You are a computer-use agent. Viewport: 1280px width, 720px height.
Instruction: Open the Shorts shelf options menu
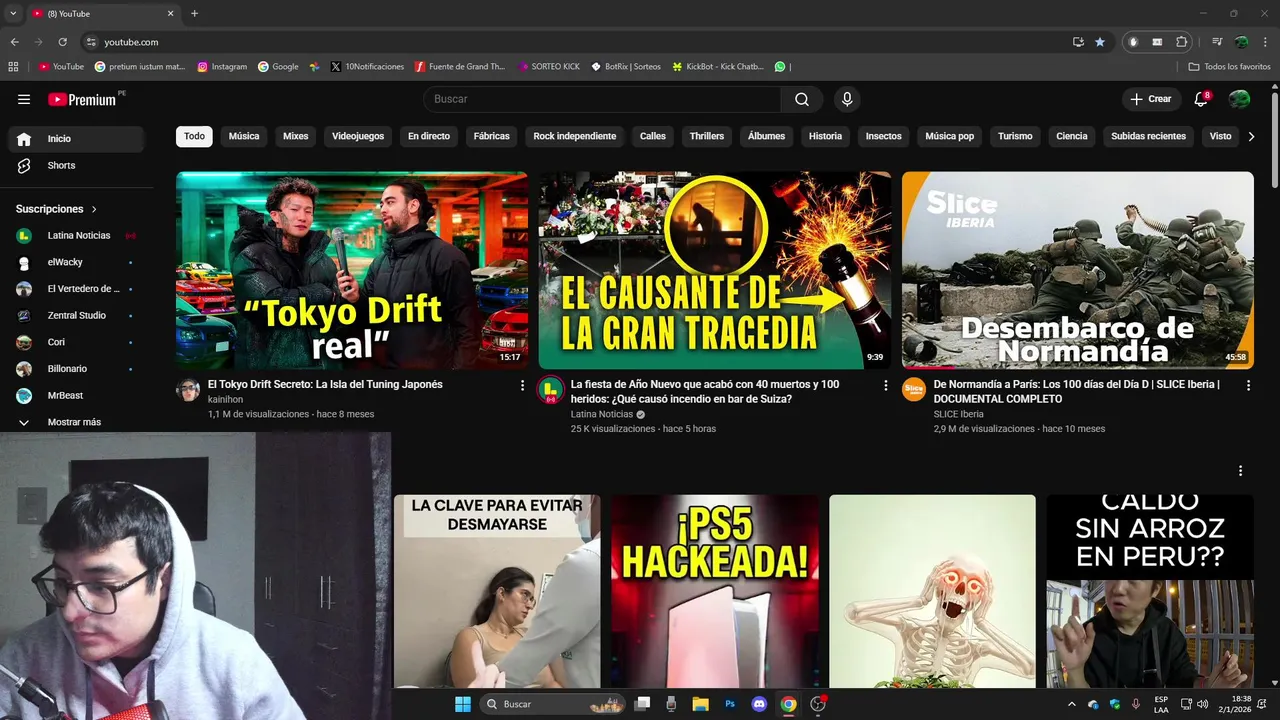click(x=1240, y=471)
